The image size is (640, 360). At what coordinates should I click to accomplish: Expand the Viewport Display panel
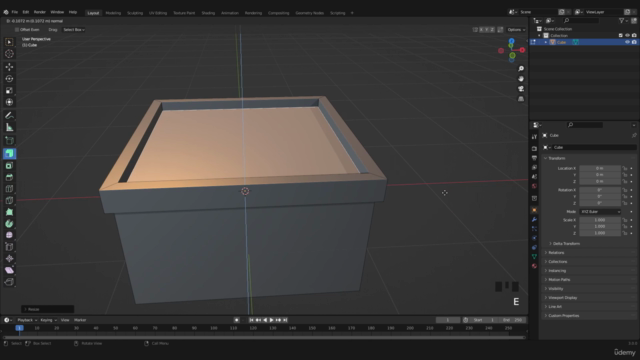click(x=562, y=298)
